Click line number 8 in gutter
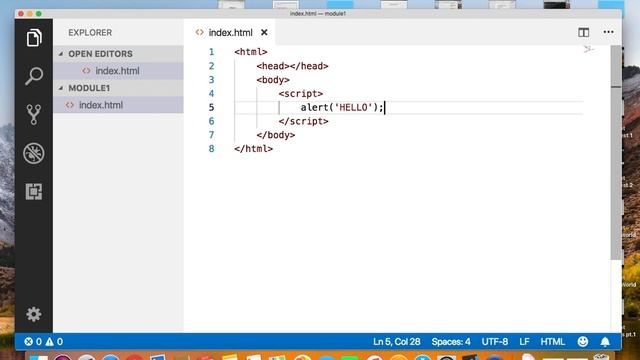 coord(211,149)
